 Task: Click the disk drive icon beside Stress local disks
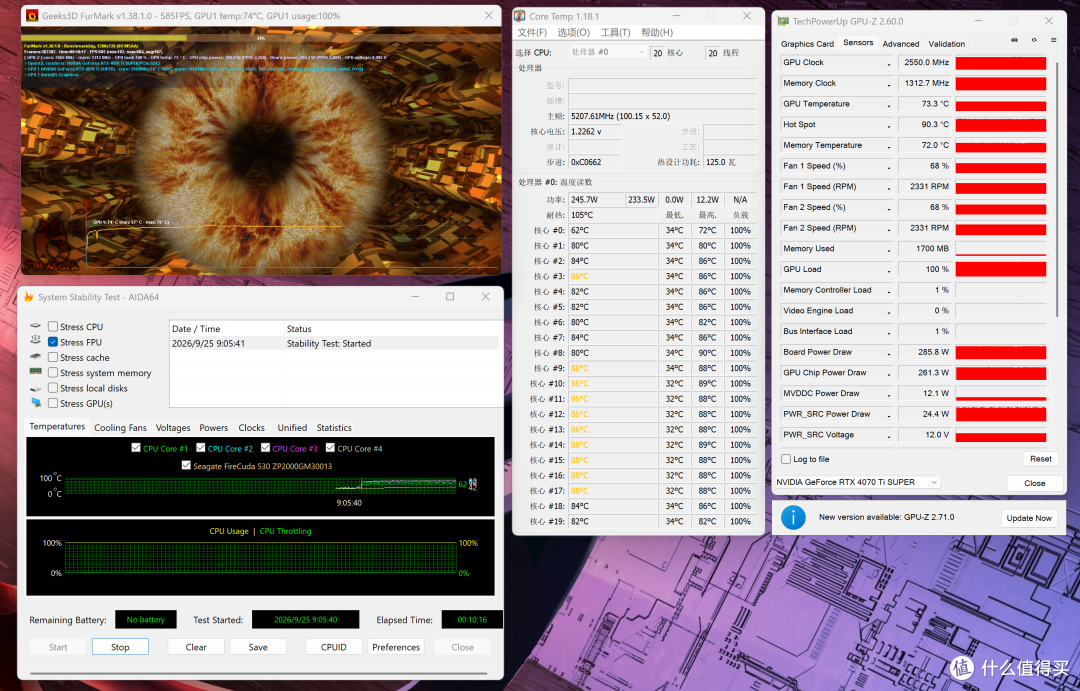36,388
